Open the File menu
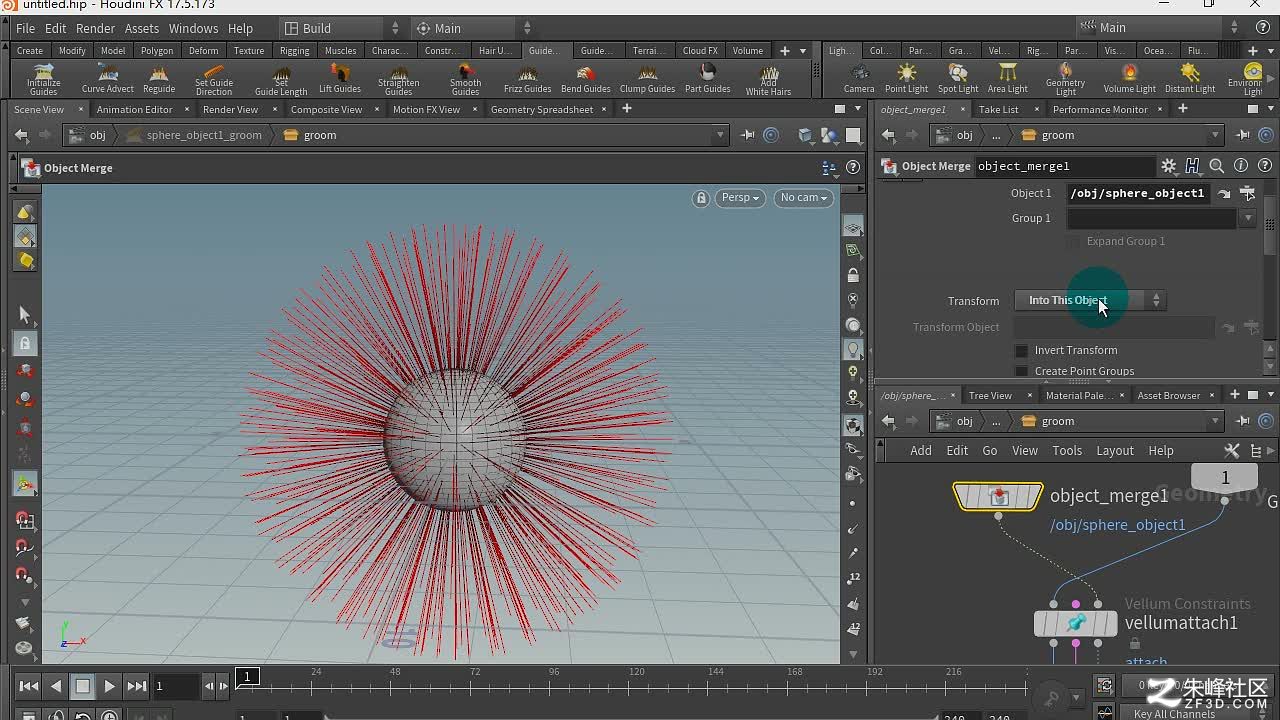This screenshot has width=1280, height=720. (26, 28)
